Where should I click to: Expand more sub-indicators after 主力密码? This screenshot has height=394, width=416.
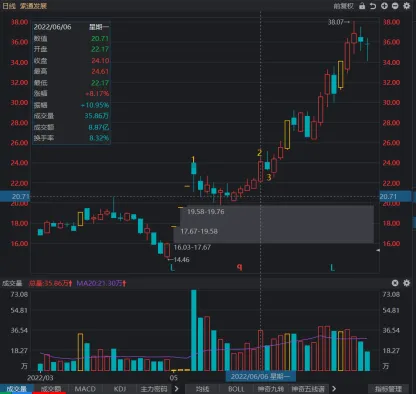[x=176, y=389]
